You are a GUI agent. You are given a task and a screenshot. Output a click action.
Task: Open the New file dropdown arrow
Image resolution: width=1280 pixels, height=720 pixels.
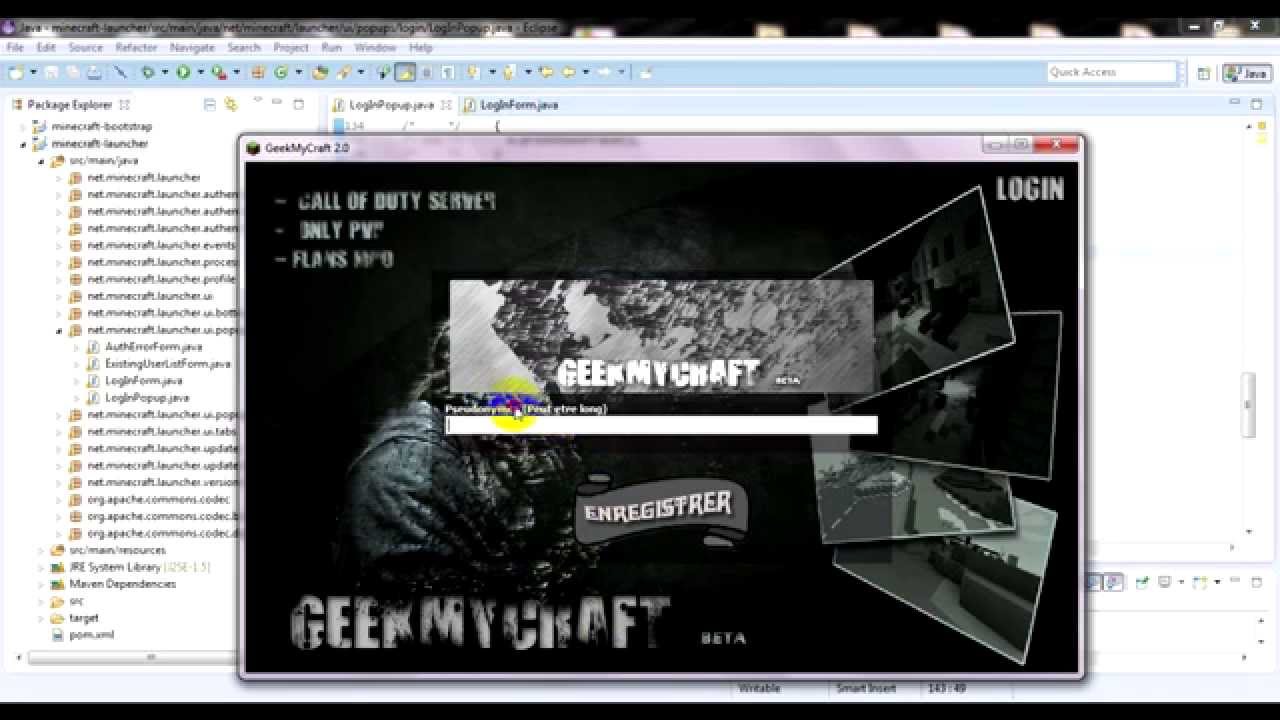tap(33, 72)
